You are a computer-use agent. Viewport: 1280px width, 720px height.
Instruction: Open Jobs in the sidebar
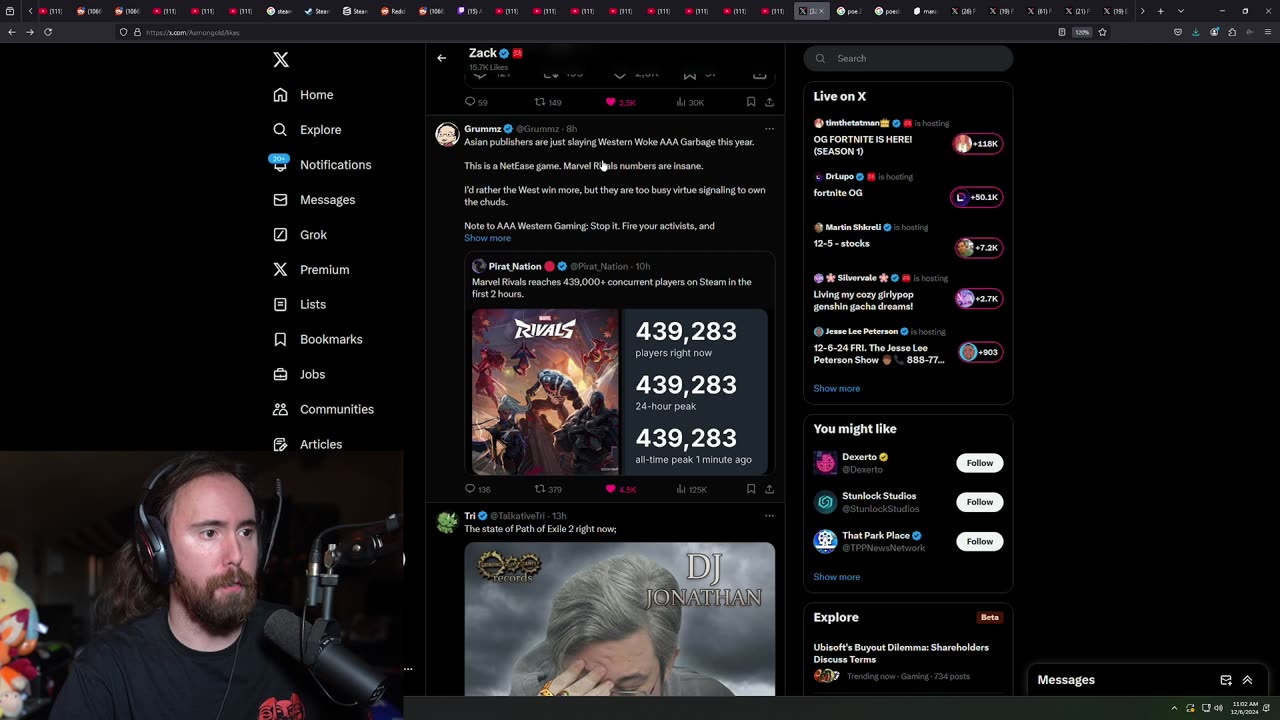298,374
